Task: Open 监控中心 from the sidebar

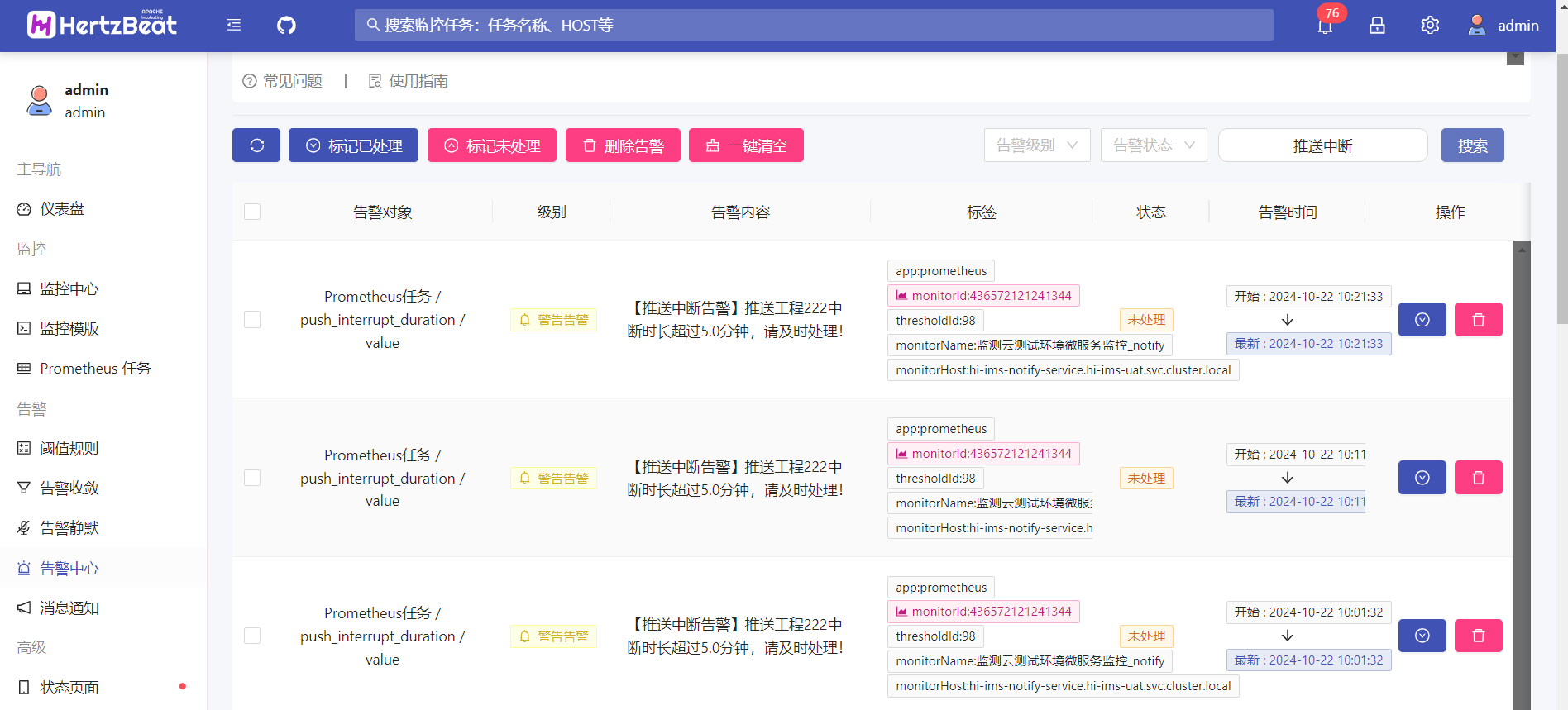Action: (x=69, y=288)
